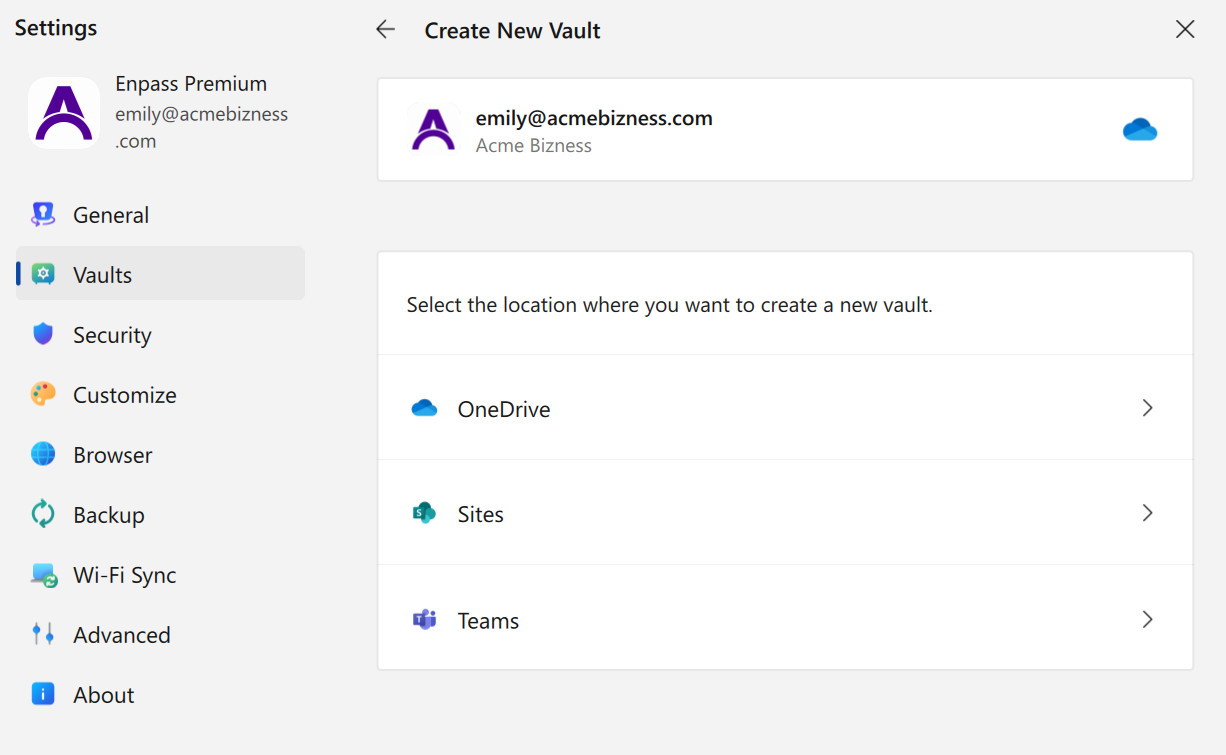Open Browser settings

(160, 455)
